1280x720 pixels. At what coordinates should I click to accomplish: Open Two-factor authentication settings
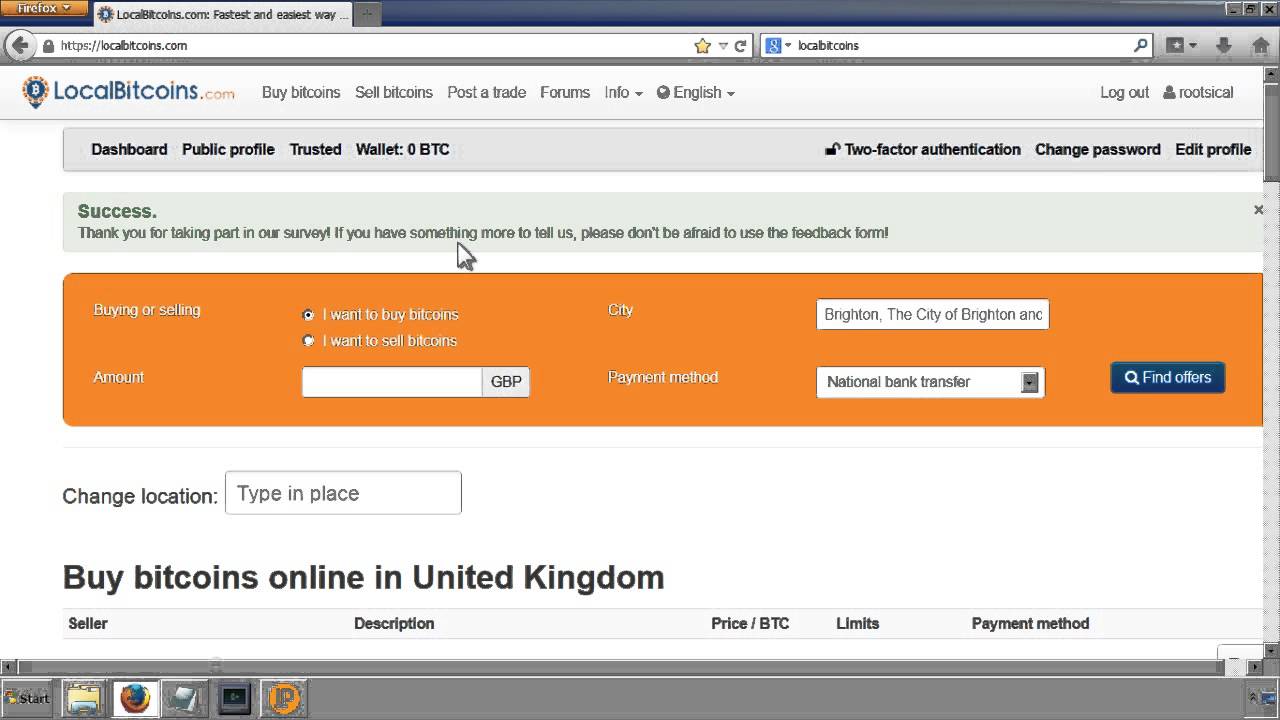click(922, 149)
